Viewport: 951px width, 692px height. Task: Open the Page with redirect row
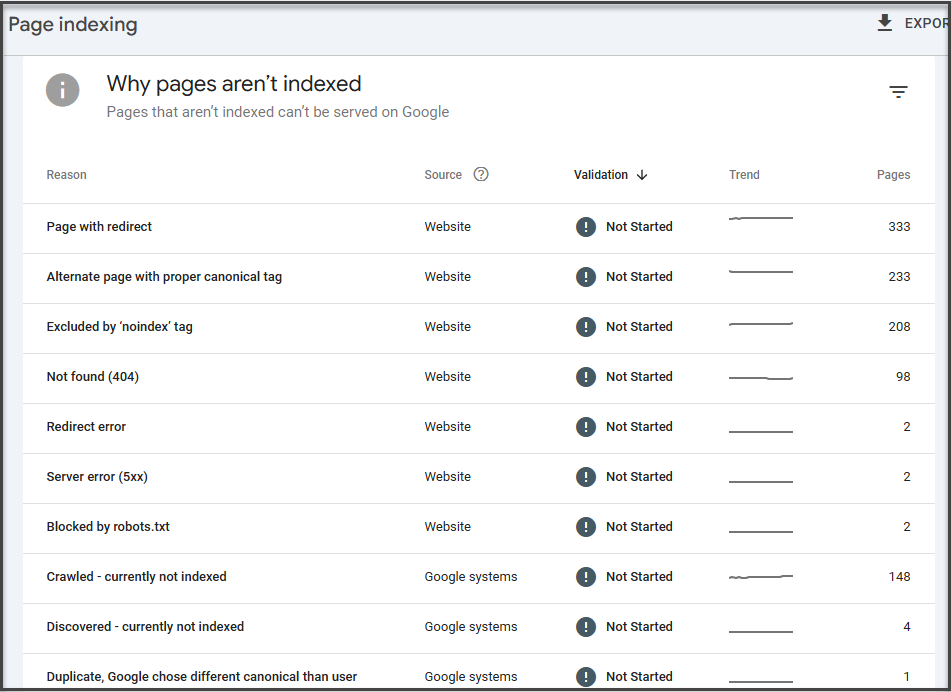click(100, 227)
